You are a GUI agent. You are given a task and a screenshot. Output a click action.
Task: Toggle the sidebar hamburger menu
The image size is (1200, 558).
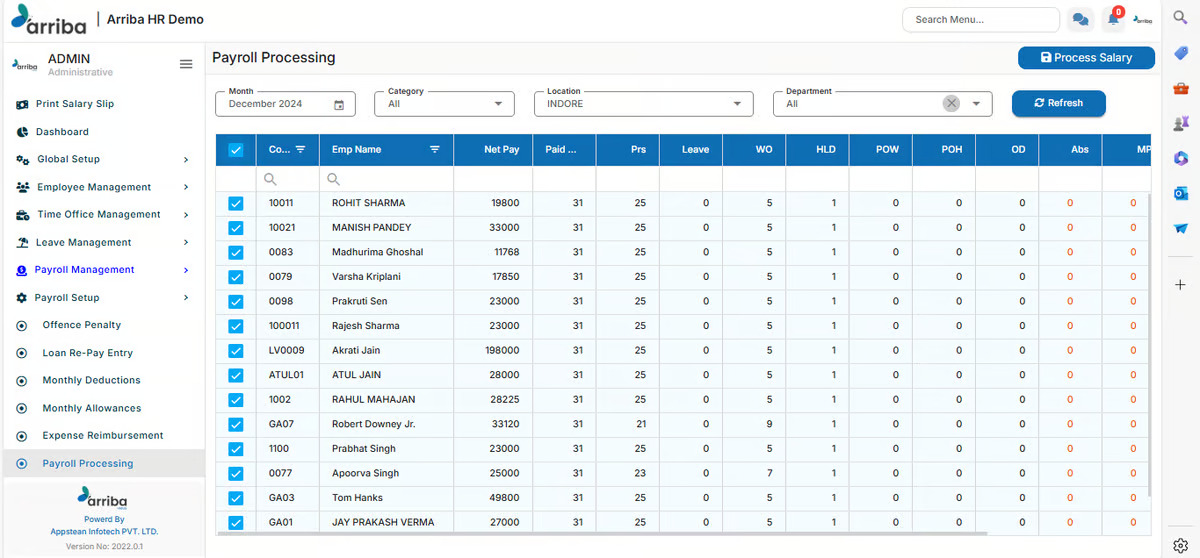coord(185,64)
